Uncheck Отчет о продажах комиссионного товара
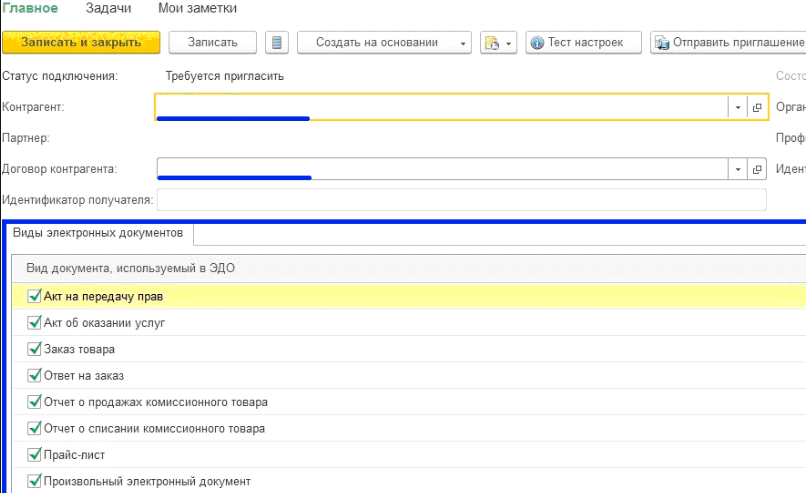Screen dimensions: 806x493 tap(34, 402)
